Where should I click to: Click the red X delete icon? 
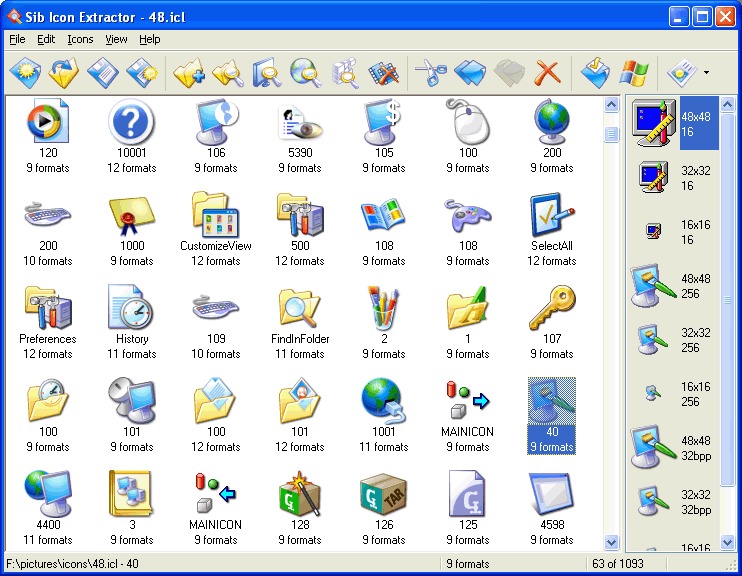548,73
